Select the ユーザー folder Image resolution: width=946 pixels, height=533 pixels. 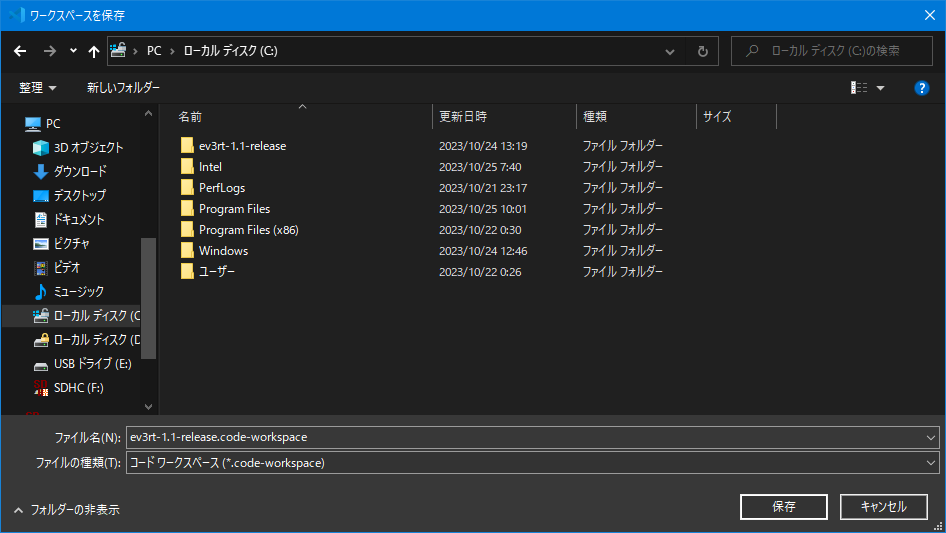click(217, 272)
